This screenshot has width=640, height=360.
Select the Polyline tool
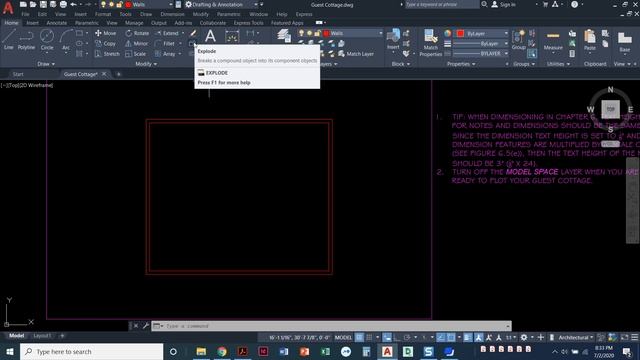click(26, 39)
